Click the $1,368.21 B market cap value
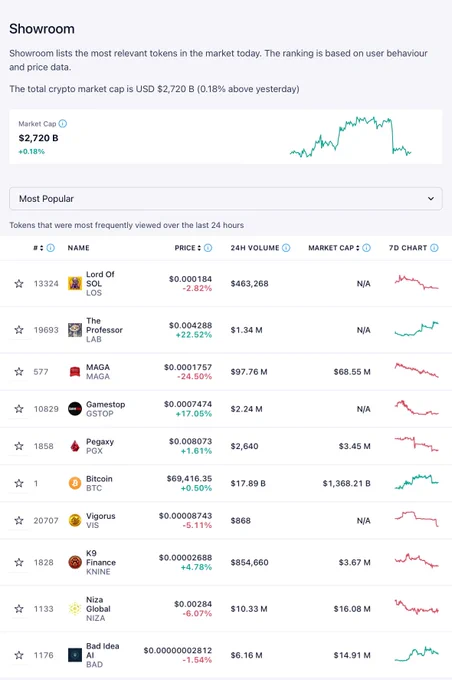The height and width of the screenshot is (680, 452). tap(346, 483)
